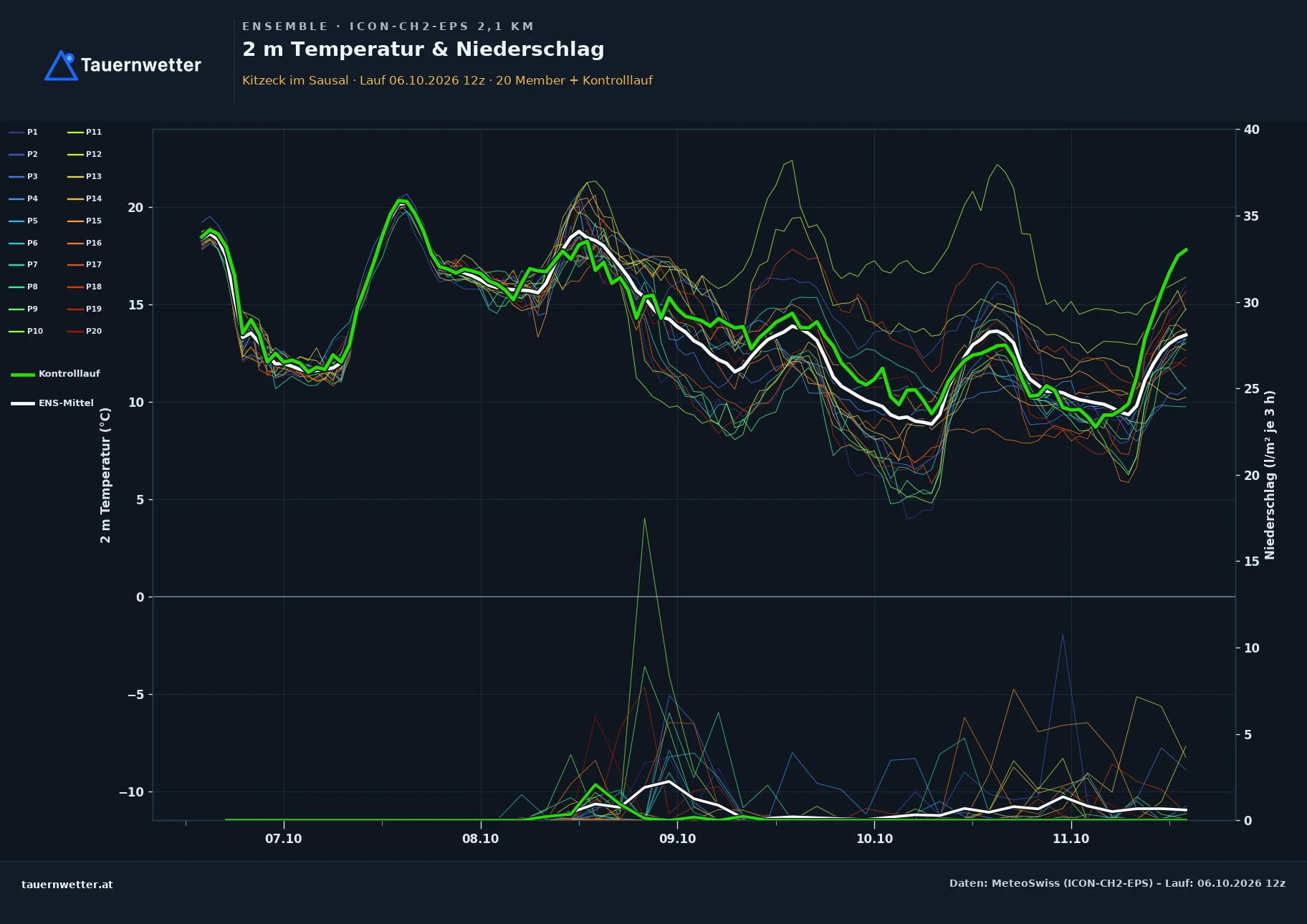Click the 2 m Temperatur axis label
1307x924 pixels.
coord(105,475)
